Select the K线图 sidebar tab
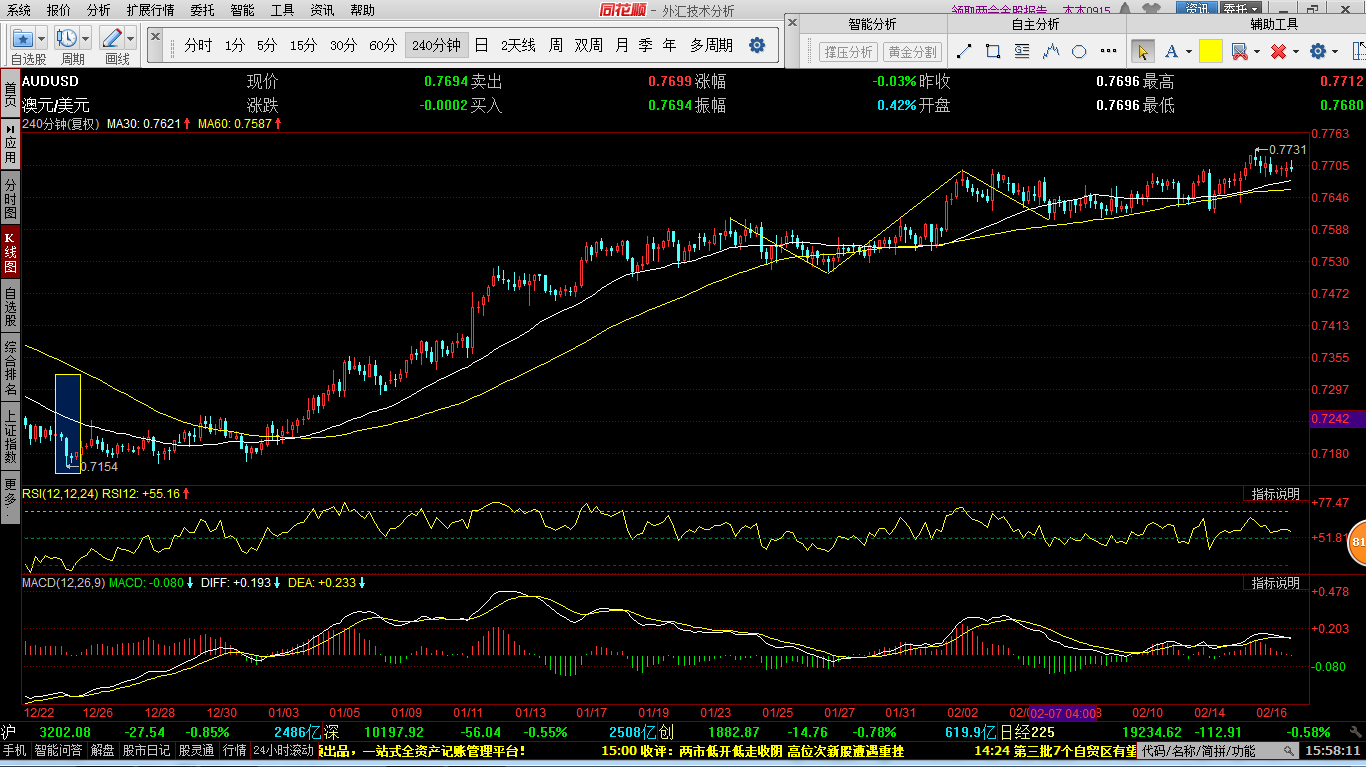The width and height of the screenshot is (1366, 767). point(10,252)
